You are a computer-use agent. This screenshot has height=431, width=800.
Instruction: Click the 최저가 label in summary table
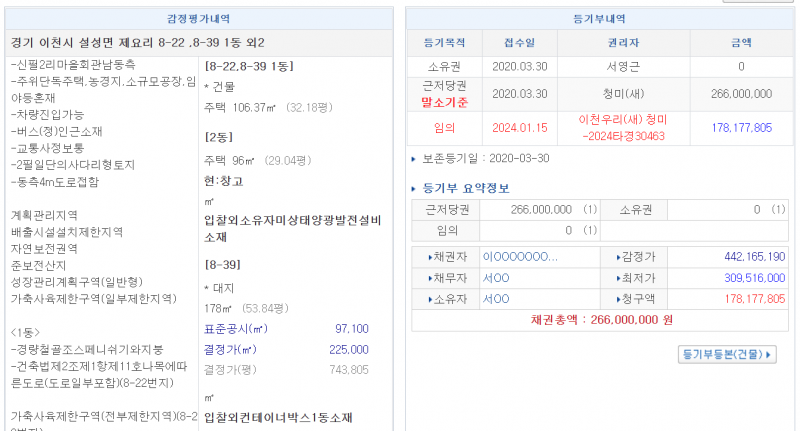coord(633,278)
